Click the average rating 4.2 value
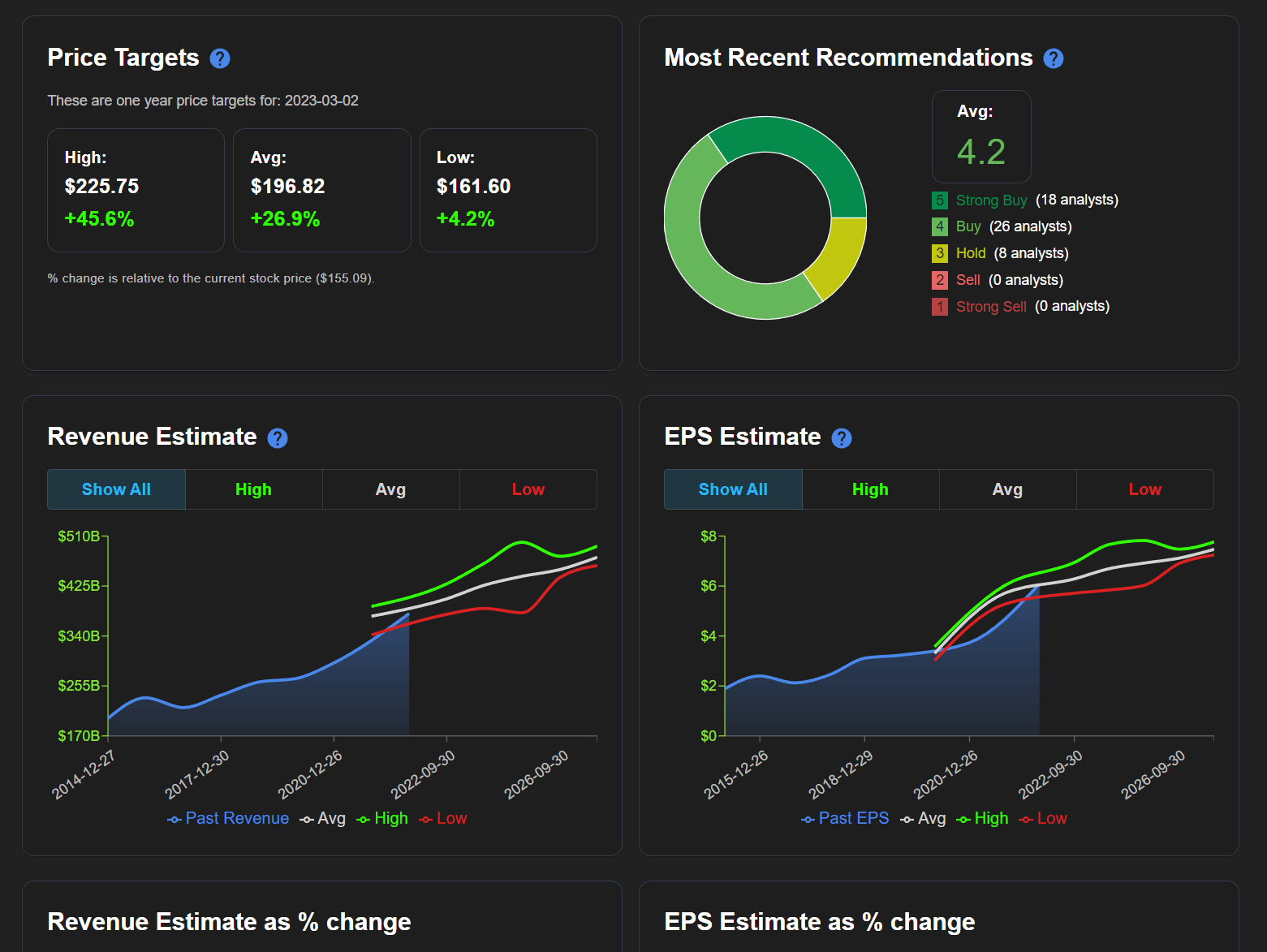Screen dimensions: 1267x952 coord(981,152)
